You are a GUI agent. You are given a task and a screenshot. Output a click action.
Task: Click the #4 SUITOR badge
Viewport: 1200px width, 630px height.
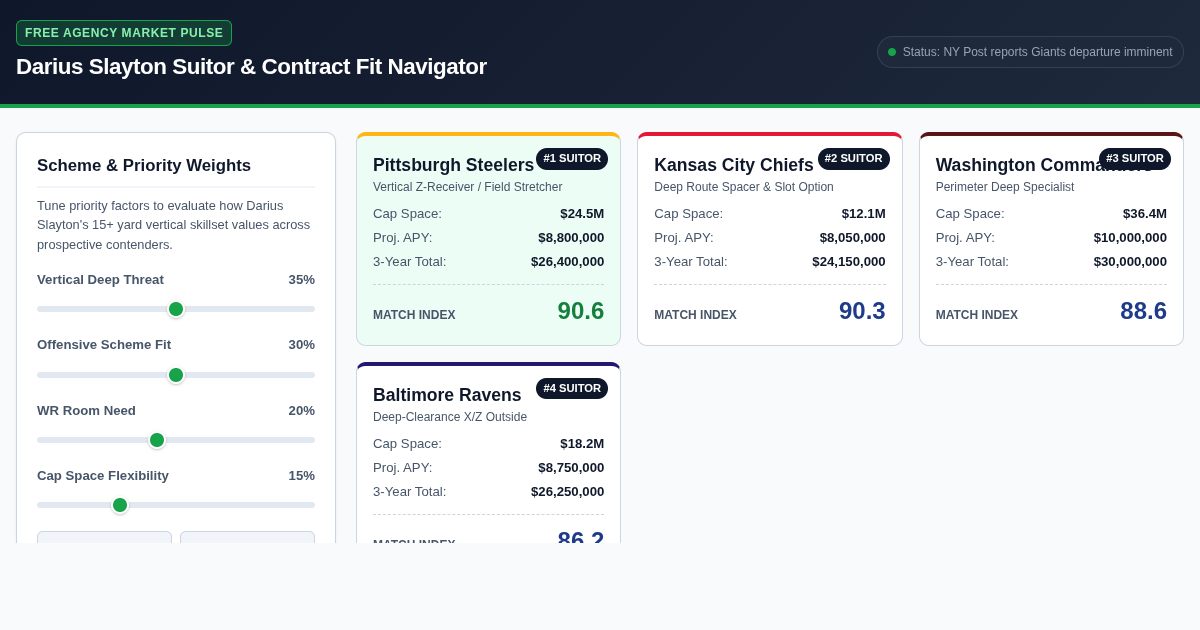click(572, 389)
